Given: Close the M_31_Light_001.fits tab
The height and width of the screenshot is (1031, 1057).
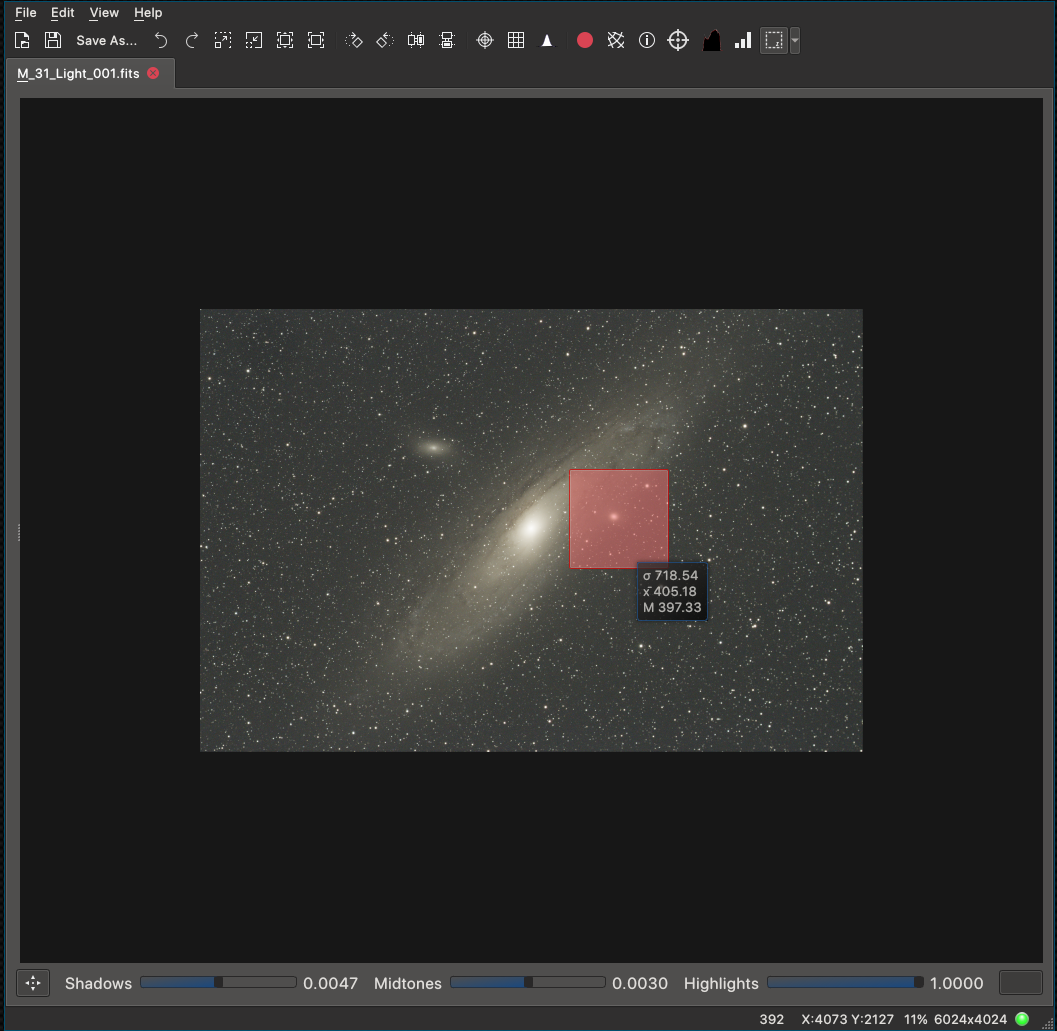Looking at the screenshot, I should tap(153, 74).
